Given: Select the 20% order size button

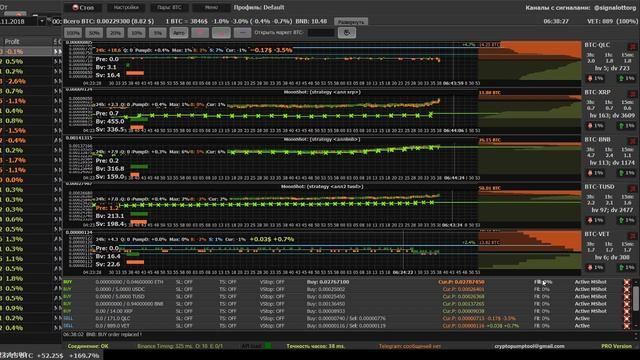Looking at the screenshot, I should (116, 33).
